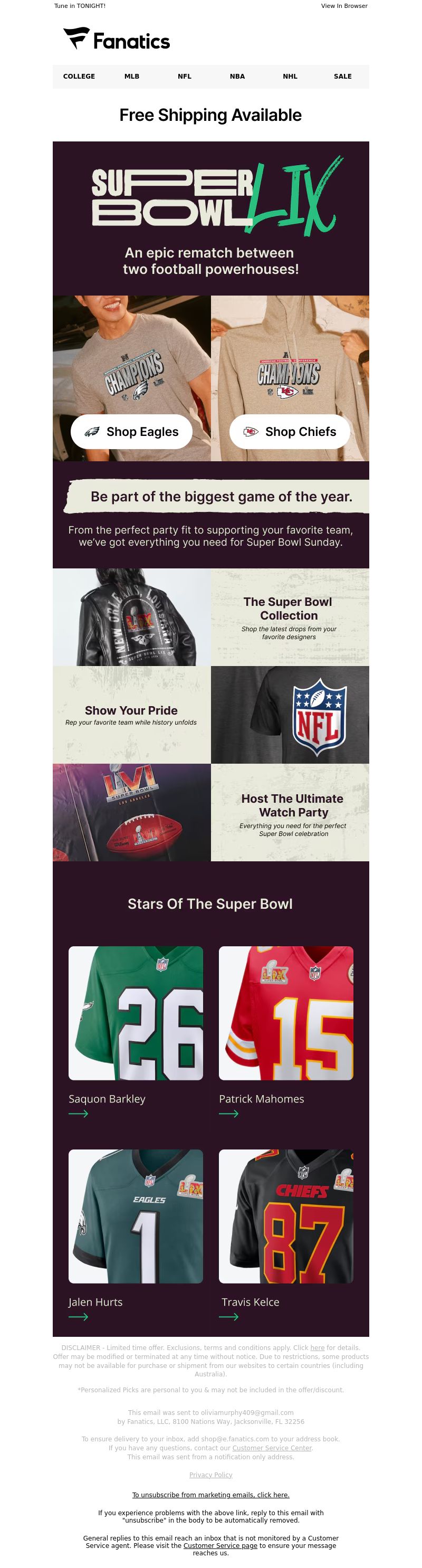This screenshot has height=1568, width=422.
Task: Click the Chiefs arrowhead icon in Shop Chiefs
Action: coord(251,432)
